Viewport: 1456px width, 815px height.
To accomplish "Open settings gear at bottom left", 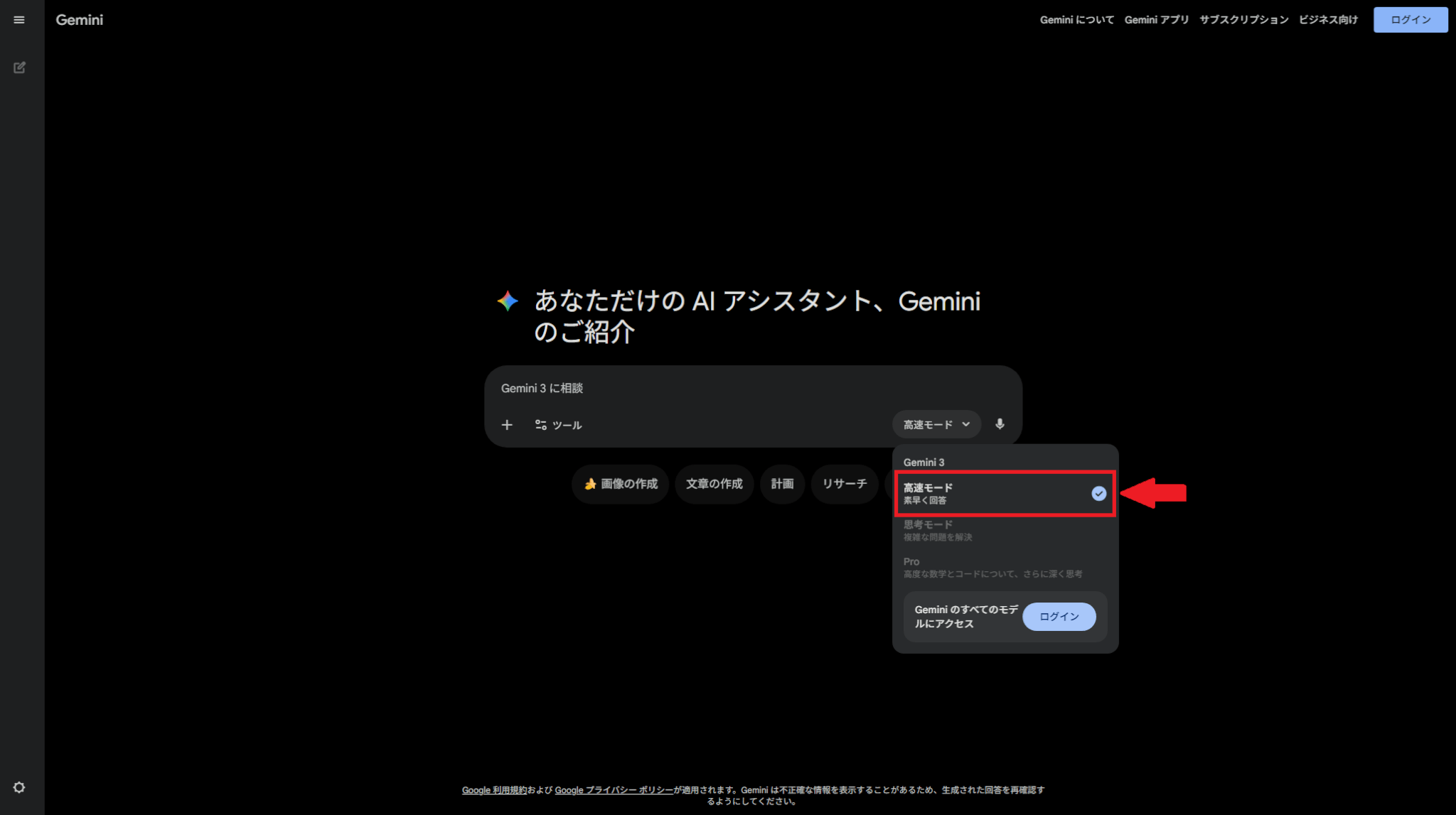I will click(x=19, y=787).
